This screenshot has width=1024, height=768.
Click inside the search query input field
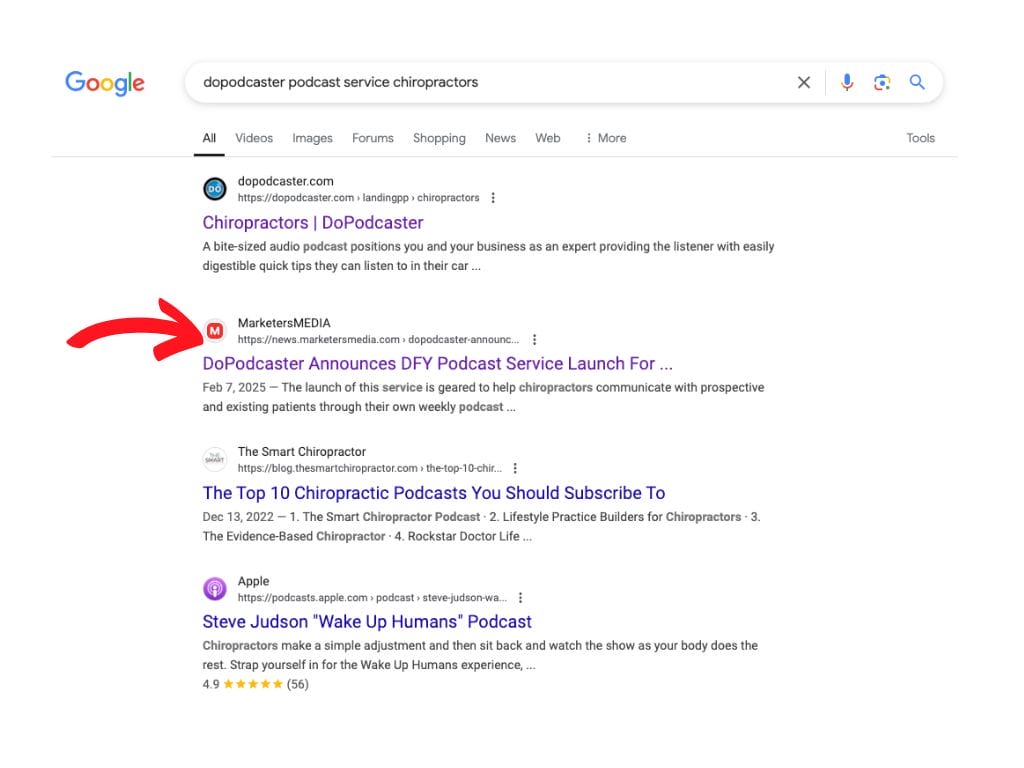pos(480,83)
